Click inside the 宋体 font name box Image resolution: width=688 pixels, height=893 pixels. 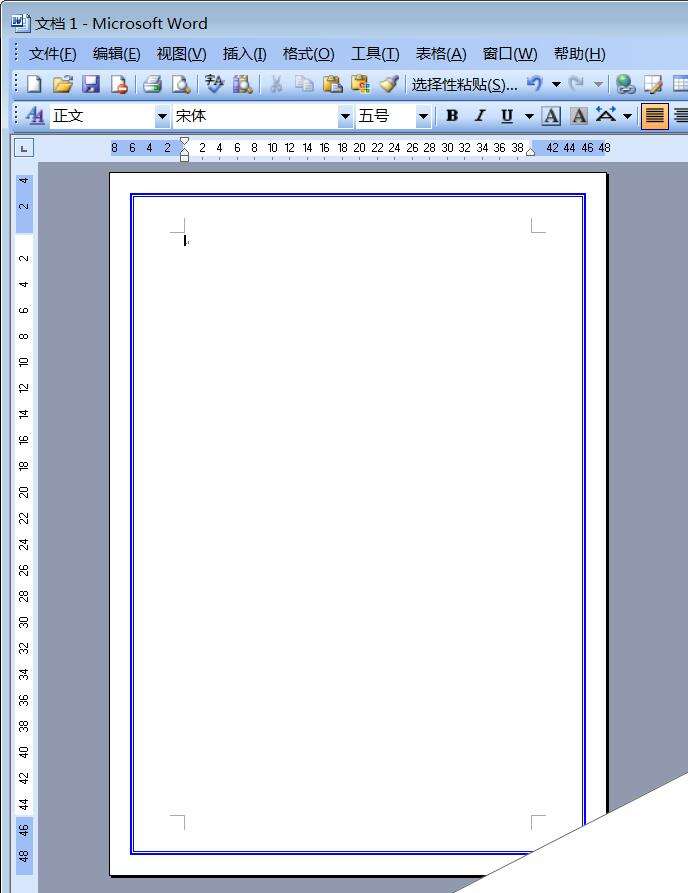click(x=255, y=117)
